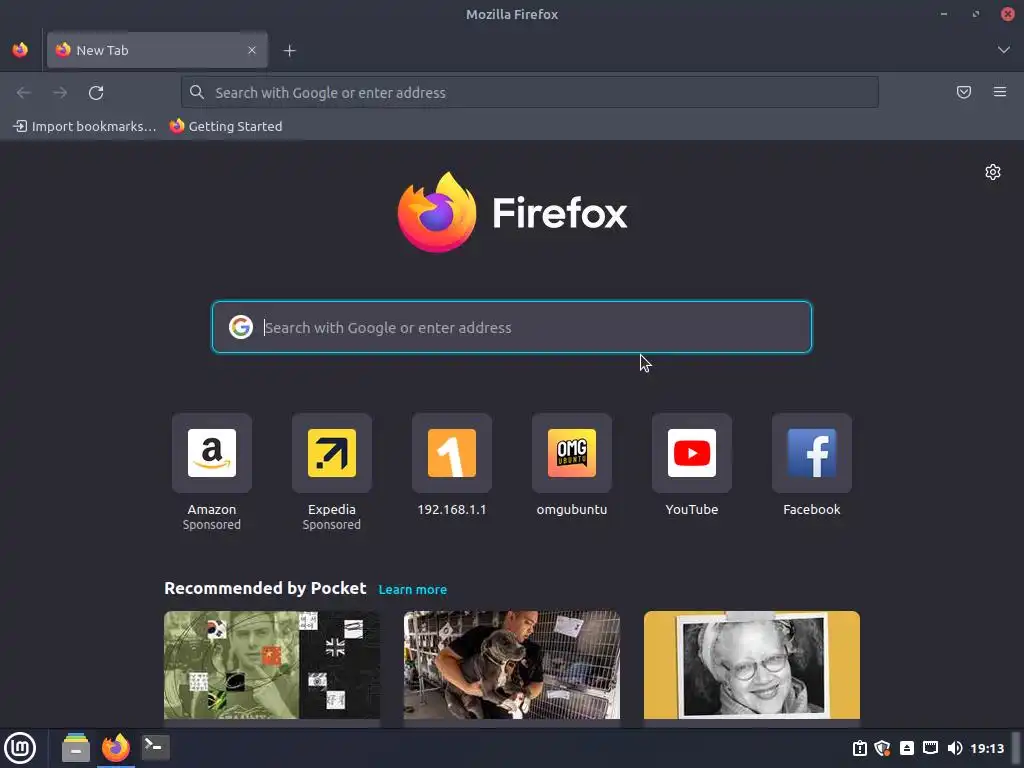Click the Google icon in search box
The height and width of the screenshot is (768, 1024).
pyautogui.click(x=240, y=327)
